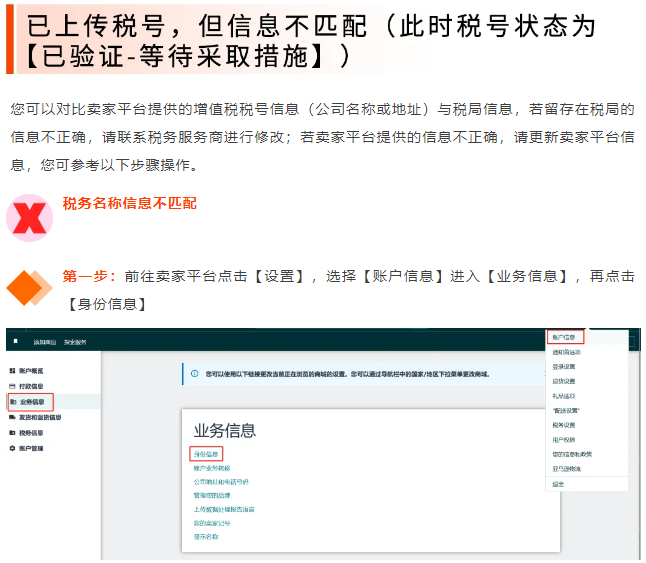
Task: Select 业务信息 in the left sidebar
Action: coord(32,402)
